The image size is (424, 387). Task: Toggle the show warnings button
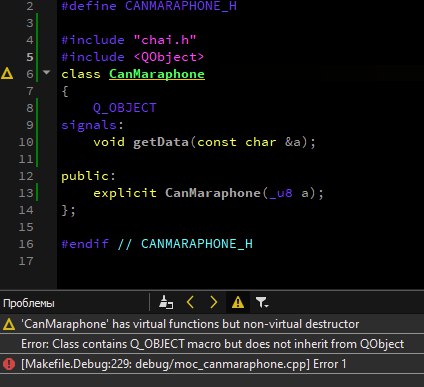point(238,303)
